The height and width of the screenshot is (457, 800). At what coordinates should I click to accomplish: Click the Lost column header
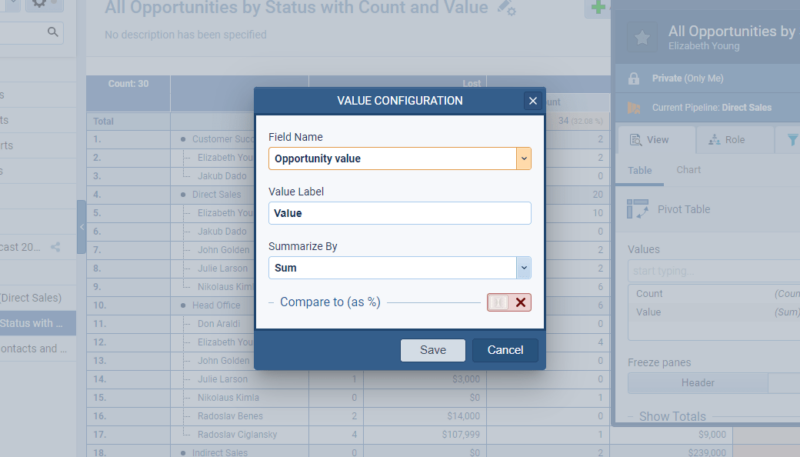pos(471,83)
